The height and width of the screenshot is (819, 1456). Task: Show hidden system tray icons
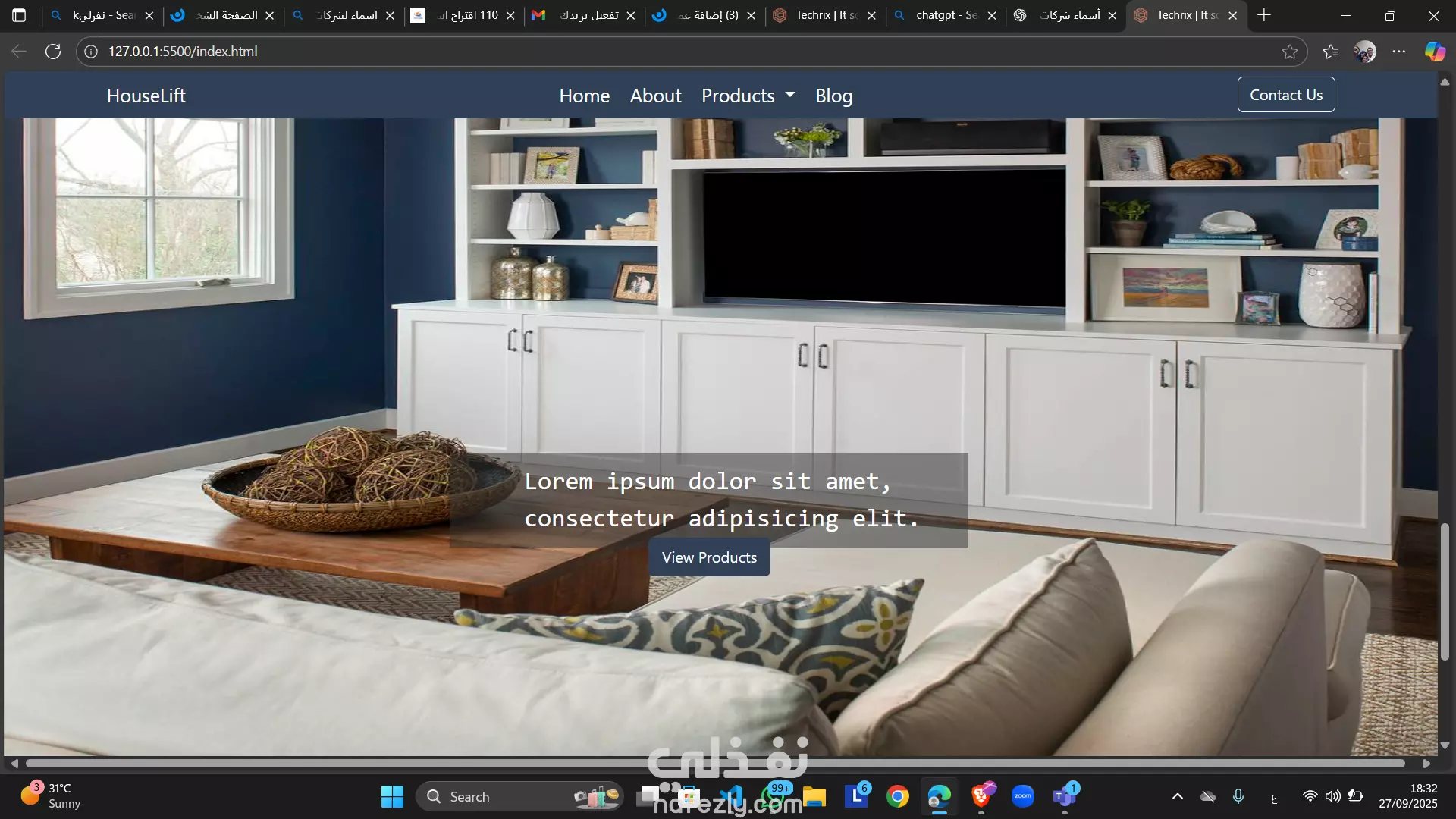pyautogui.click(x=1177, y=796)
